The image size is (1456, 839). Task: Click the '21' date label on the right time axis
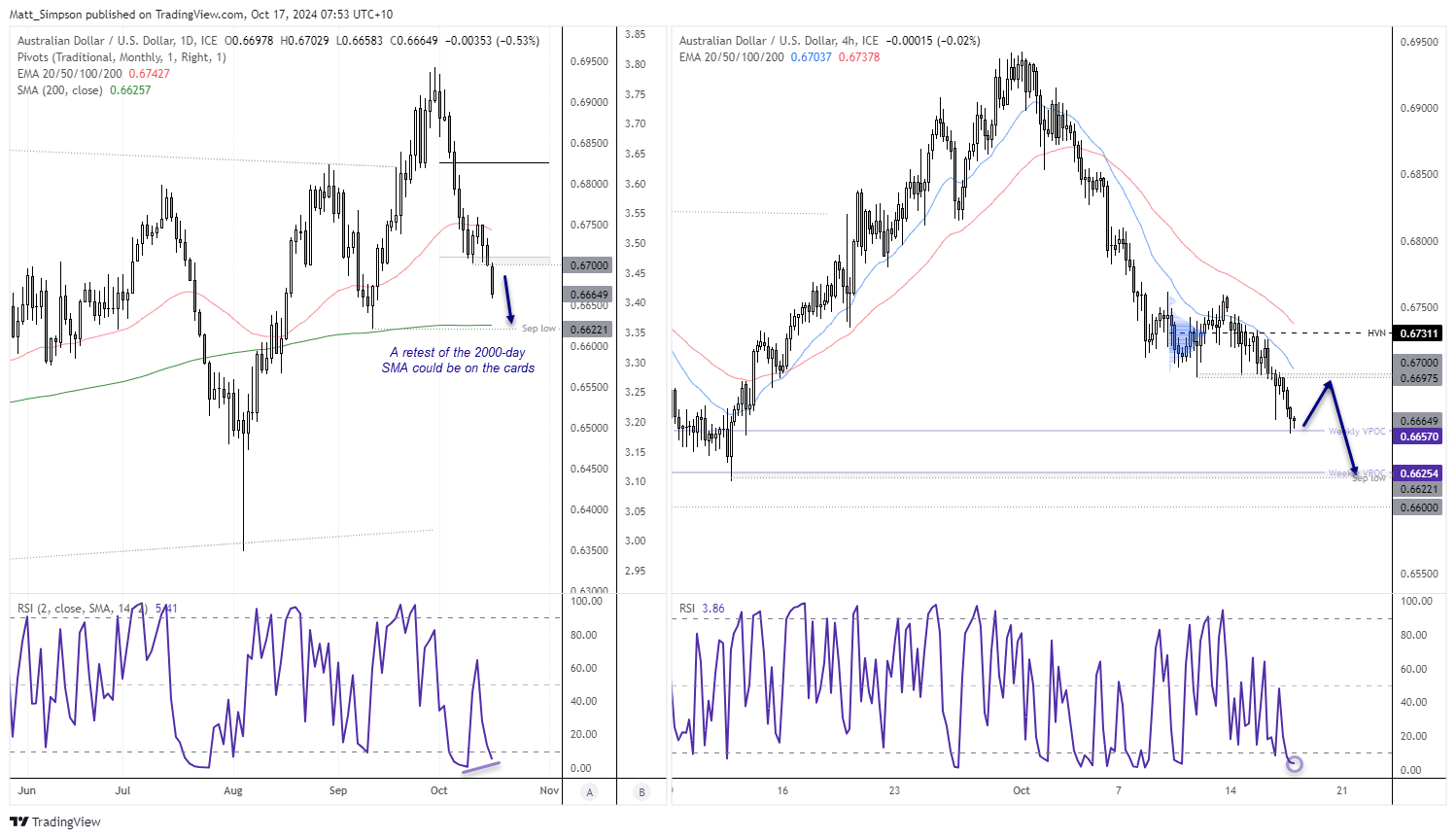(x=1342, y=790)
